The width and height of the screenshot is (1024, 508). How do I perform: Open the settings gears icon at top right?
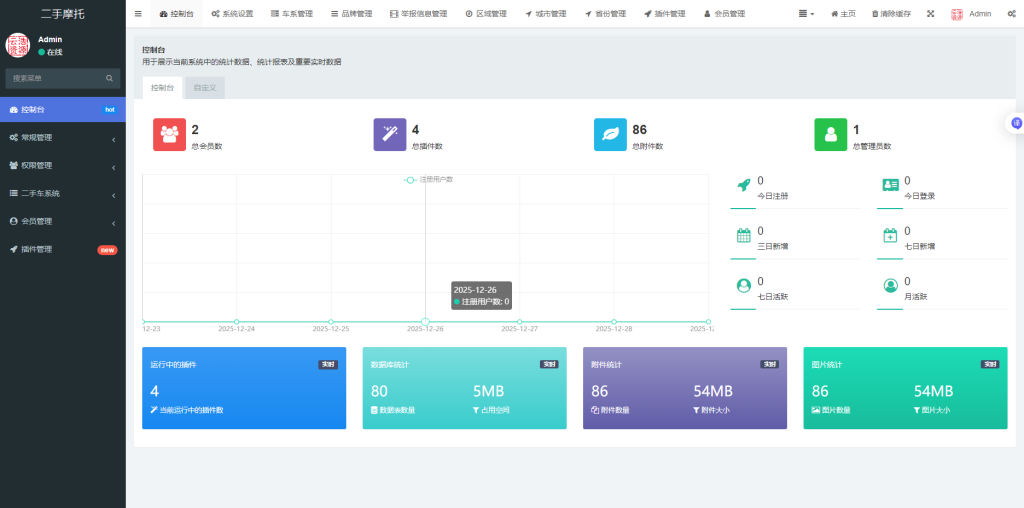click(x=1011, y=14)
